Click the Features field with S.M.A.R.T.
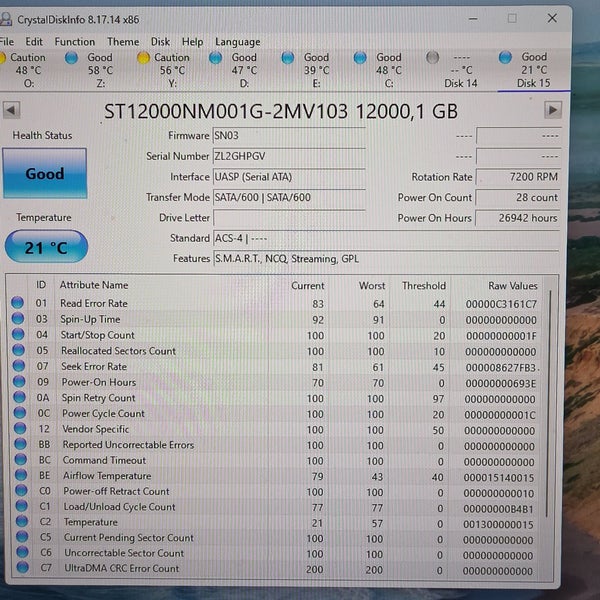Screen dimensions: 600x600 coord(386,259)
